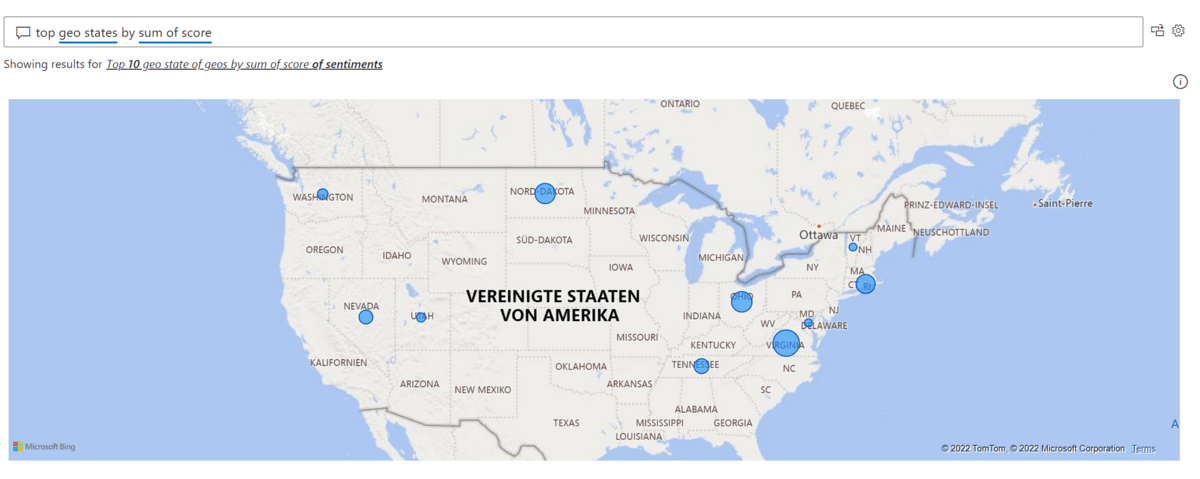Click underlined 'geo states' term in query

[x=88, y=33]
